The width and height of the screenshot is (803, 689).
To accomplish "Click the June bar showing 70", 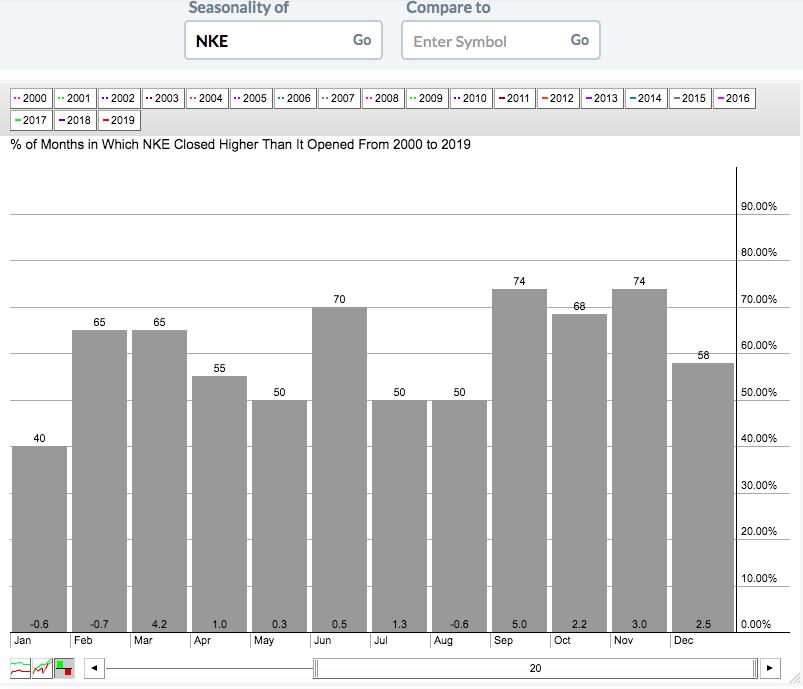I will point(340,470).
